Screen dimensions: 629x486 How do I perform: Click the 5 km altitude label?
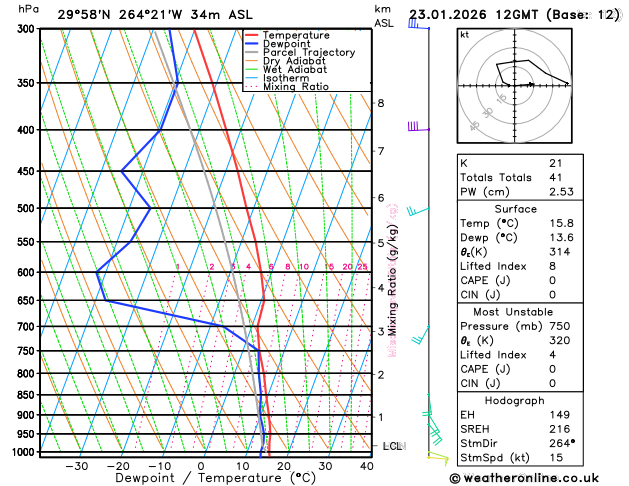[x=381, y=243]
